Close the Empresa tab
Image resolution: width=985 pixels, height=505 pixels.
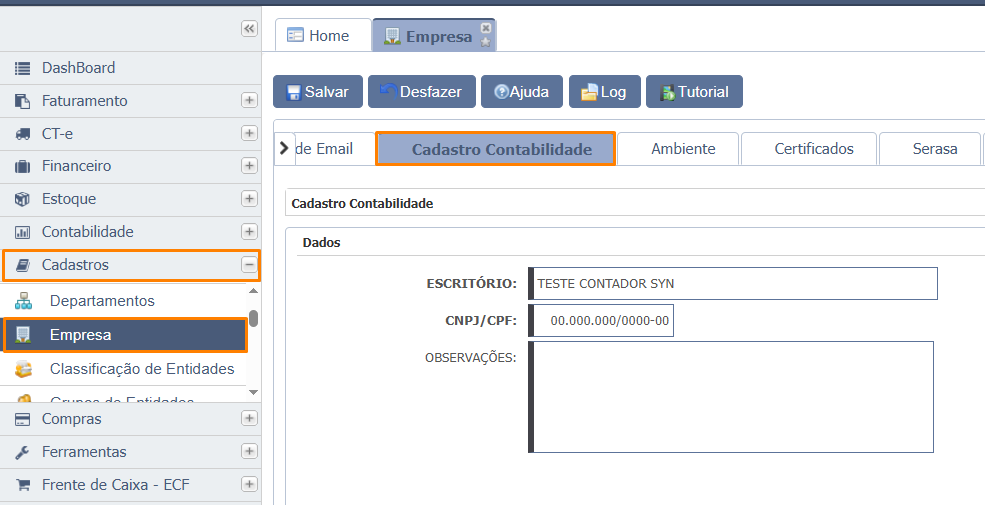[x=486, y=28]
